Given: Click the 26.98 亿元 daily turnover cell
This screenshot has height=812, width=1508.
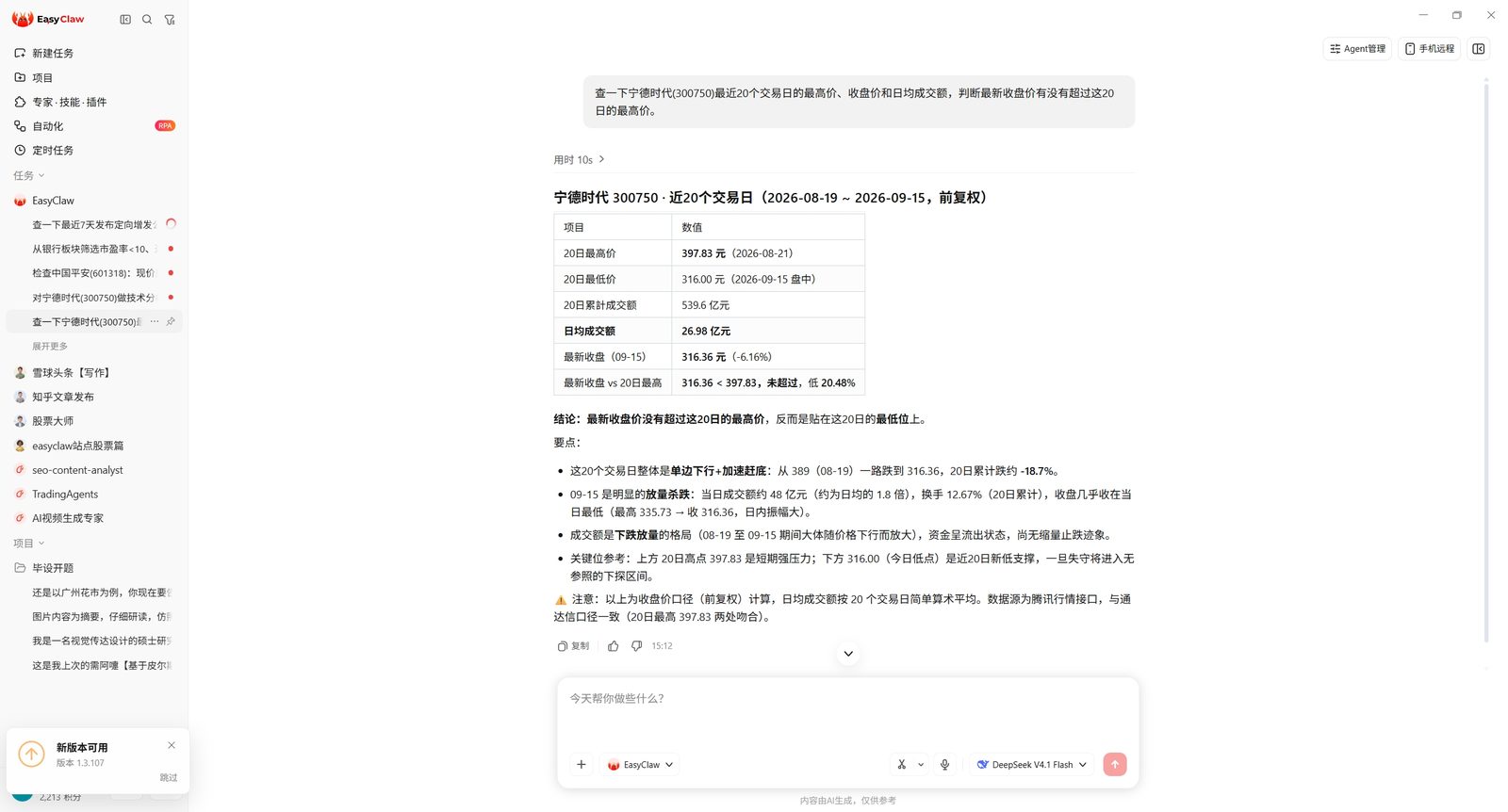Looking at the screenshot, I should tap(767, 331).
